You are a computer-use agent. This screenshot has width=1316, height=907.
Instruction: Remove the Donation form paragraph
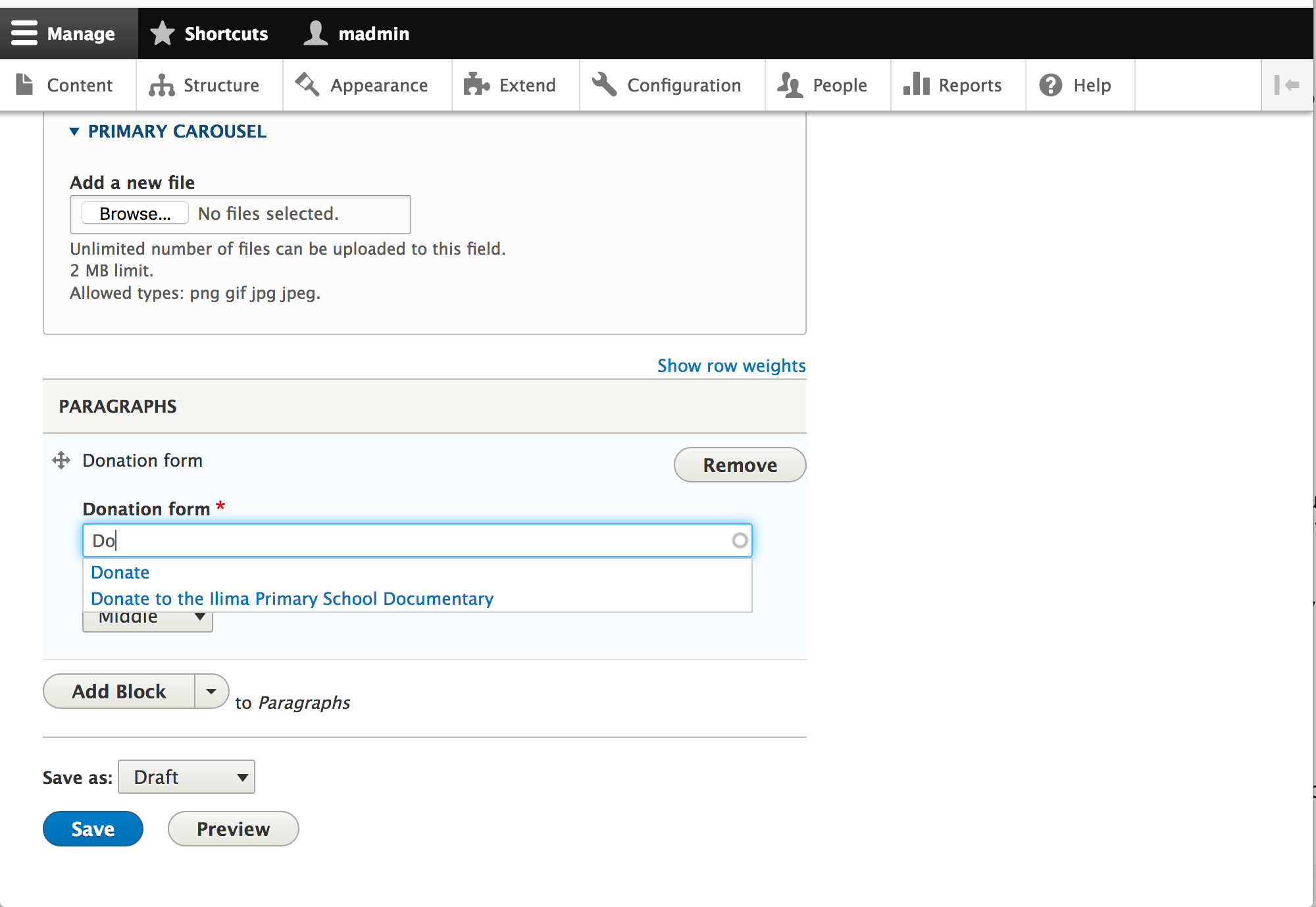739,465
